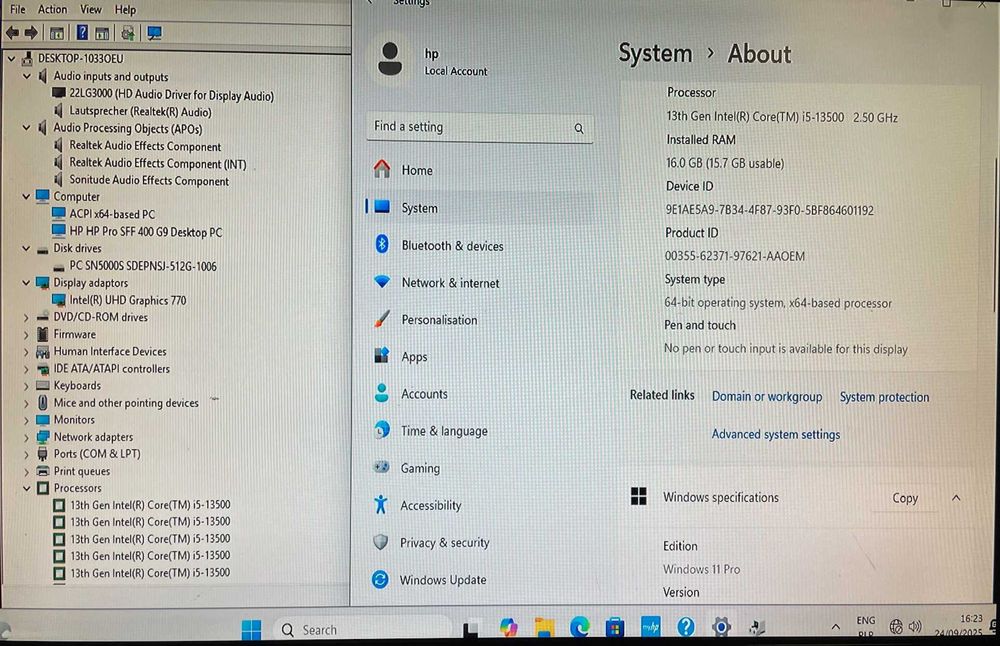
Task: Click the Find a setting search box
Action: click(480, 127)
